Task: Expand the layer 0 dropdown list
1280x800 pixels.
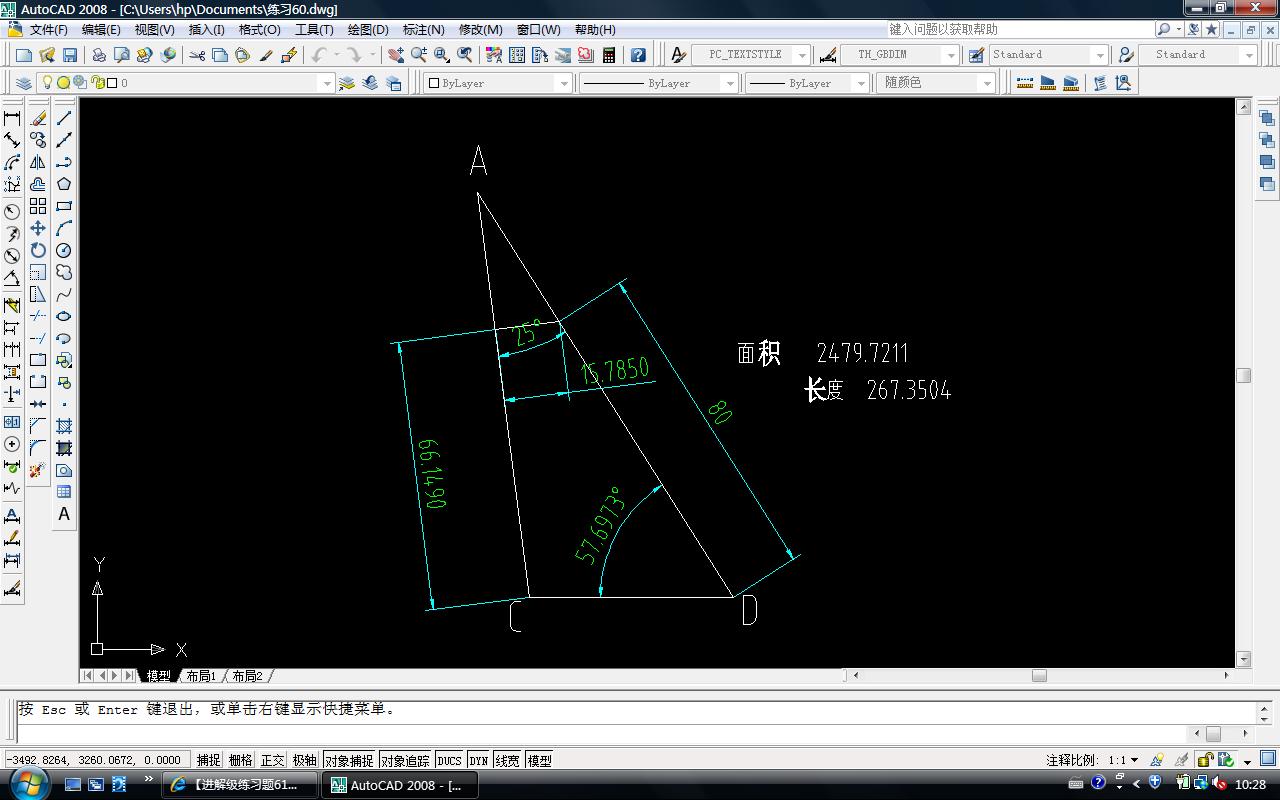Action: pos(325,83)
